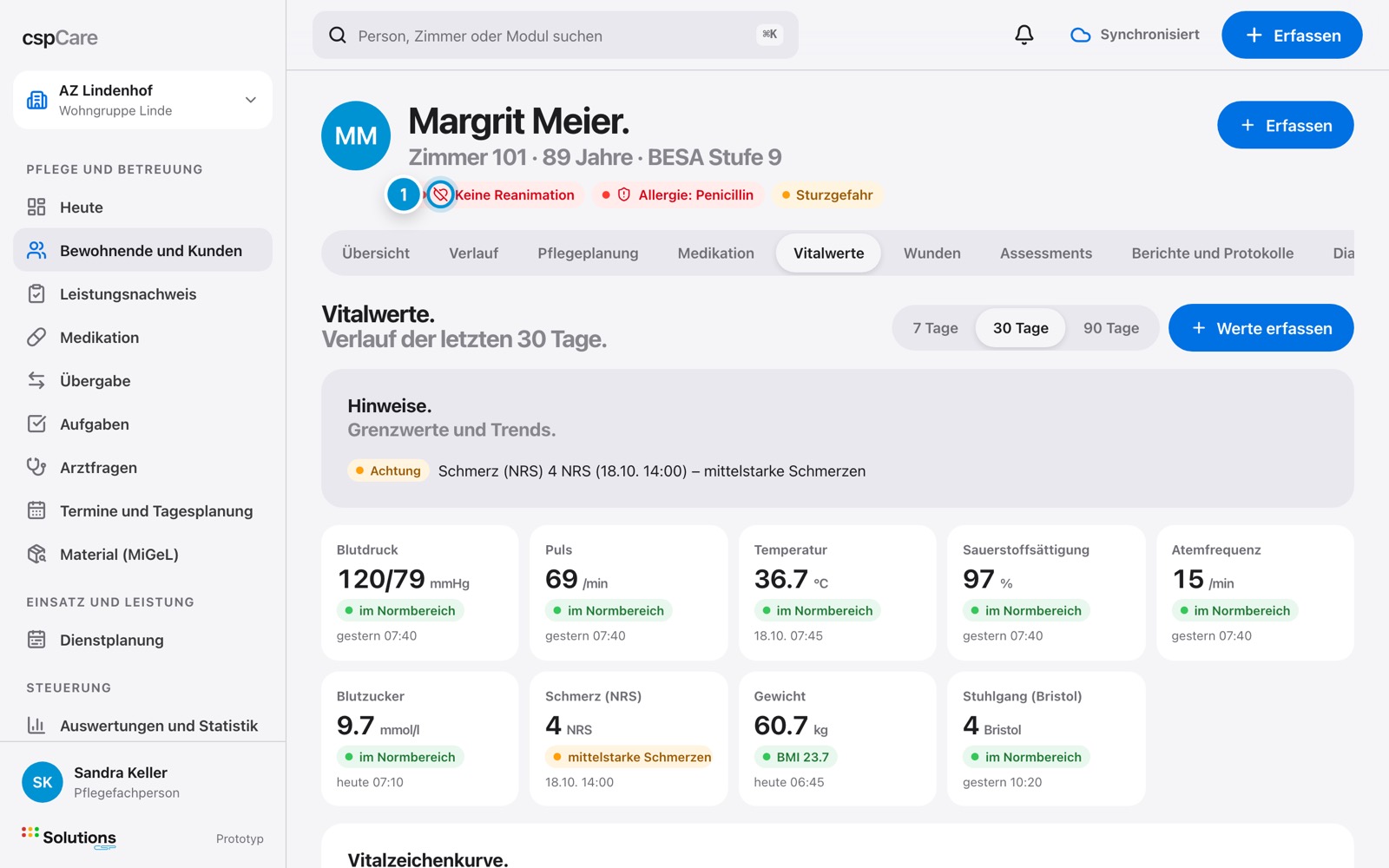
Task: Open the Sauerstoffsättigung 97 % card
Action: [x=1046, y=593]
